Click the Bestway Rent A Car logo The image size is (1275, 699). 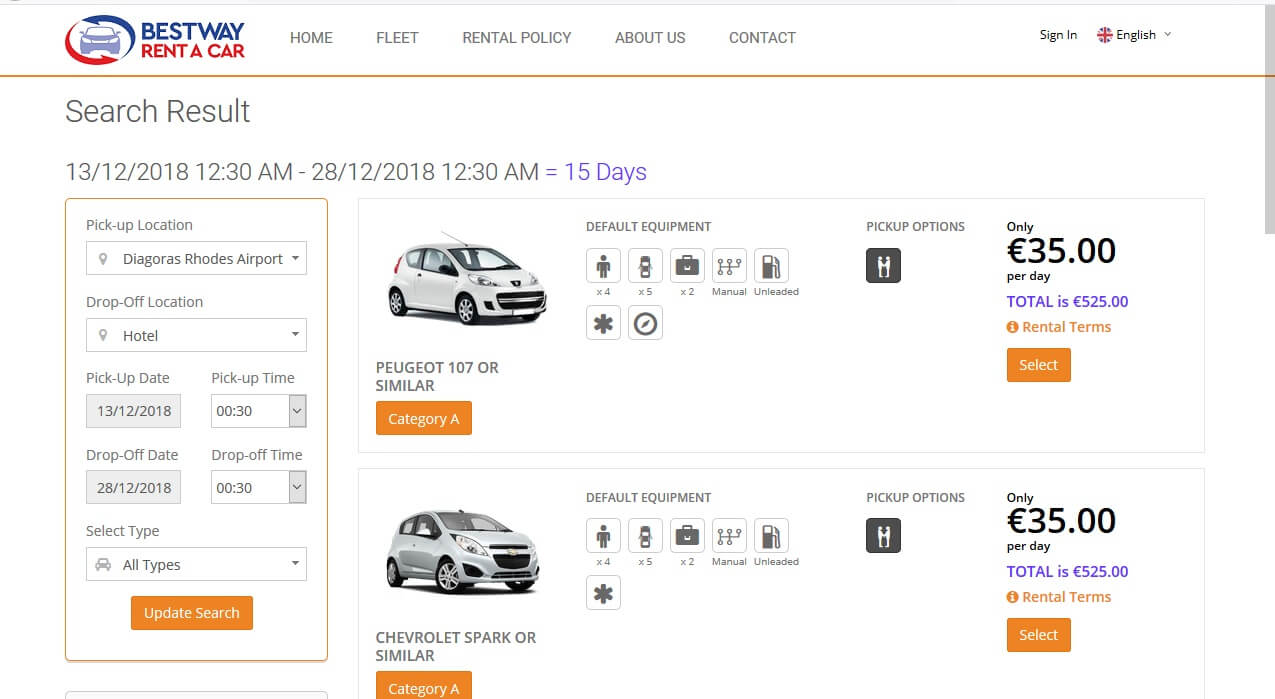click(x=155, y=38)
